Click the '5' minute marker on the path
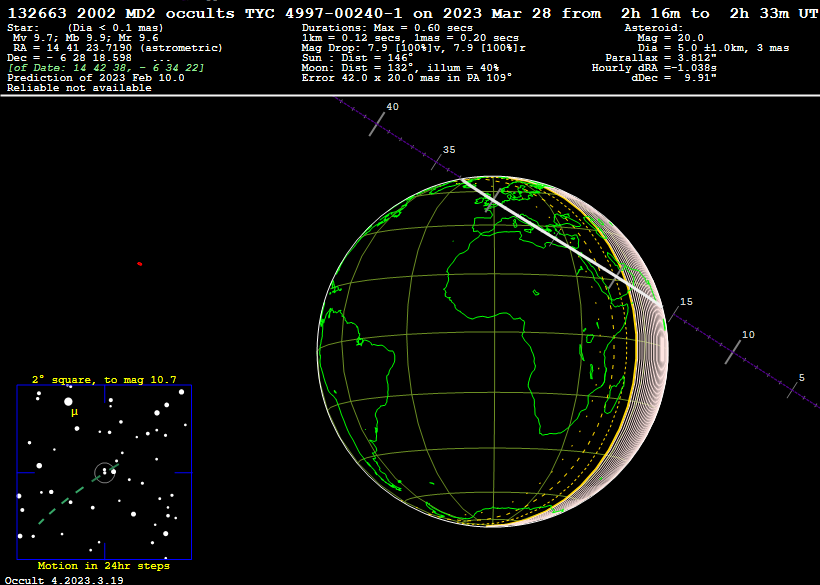 coord(802,378)
